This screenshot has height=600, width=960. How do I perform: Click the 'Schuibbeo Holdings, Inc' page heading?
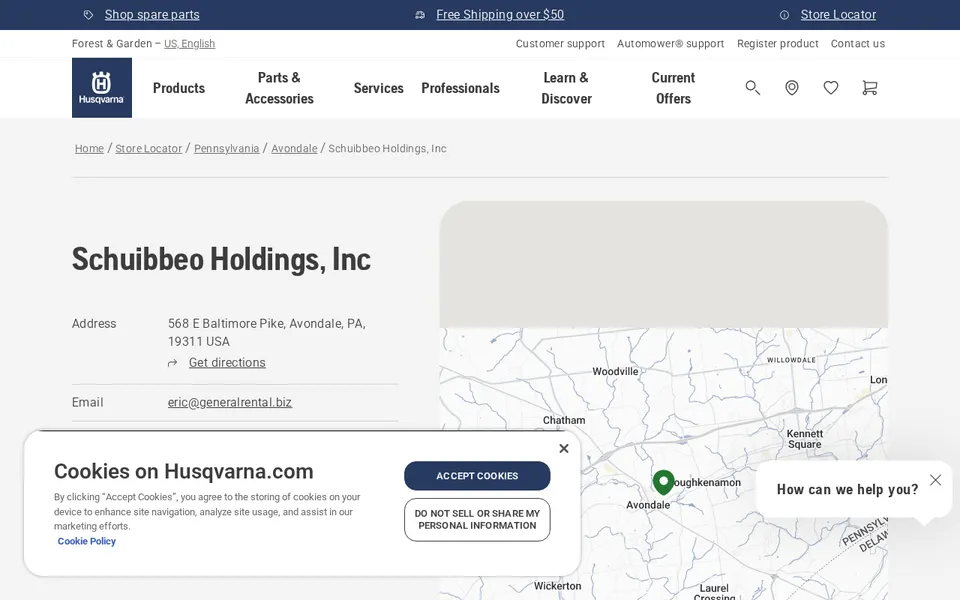pos(221,259)
